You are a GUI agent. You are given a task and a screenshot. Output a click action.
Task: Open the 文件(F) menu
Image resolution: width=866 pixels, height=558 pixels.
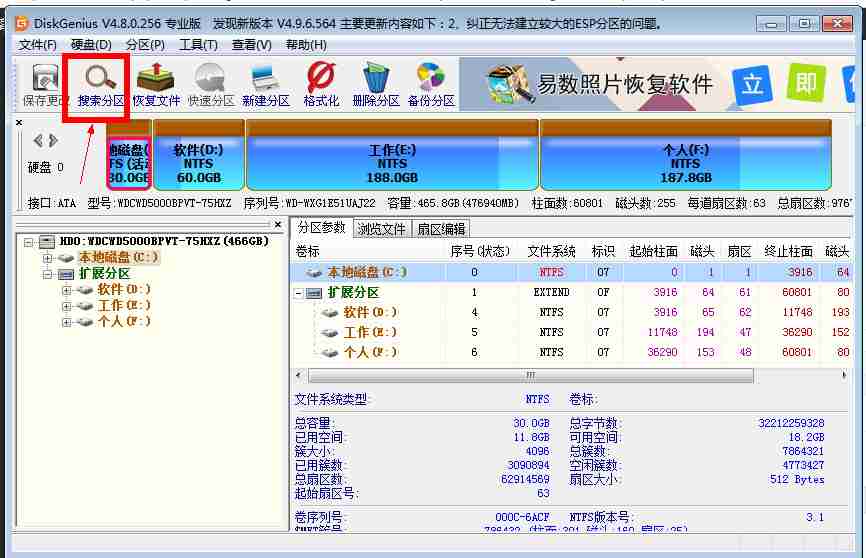point(38,45)
